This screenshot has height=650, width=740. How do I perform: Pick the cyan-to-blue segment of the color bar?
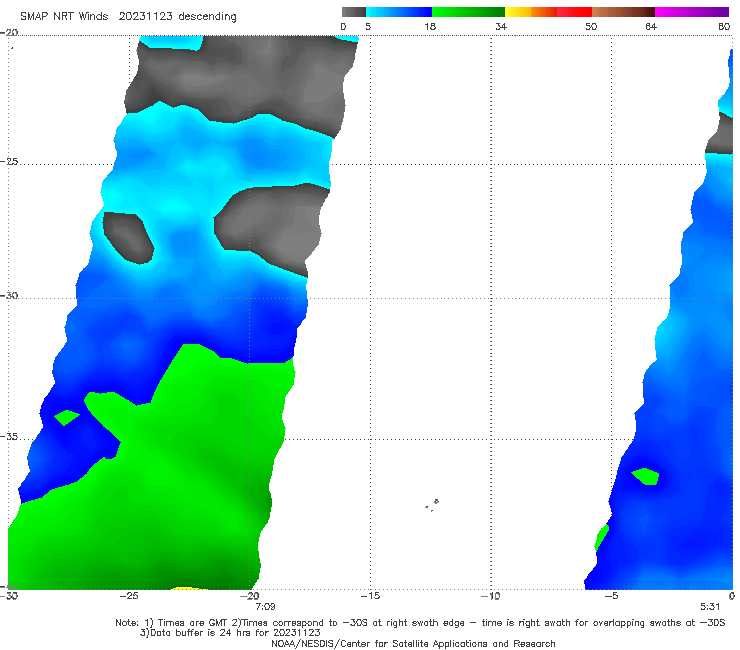pyautogui.click(x=399, y=12)
